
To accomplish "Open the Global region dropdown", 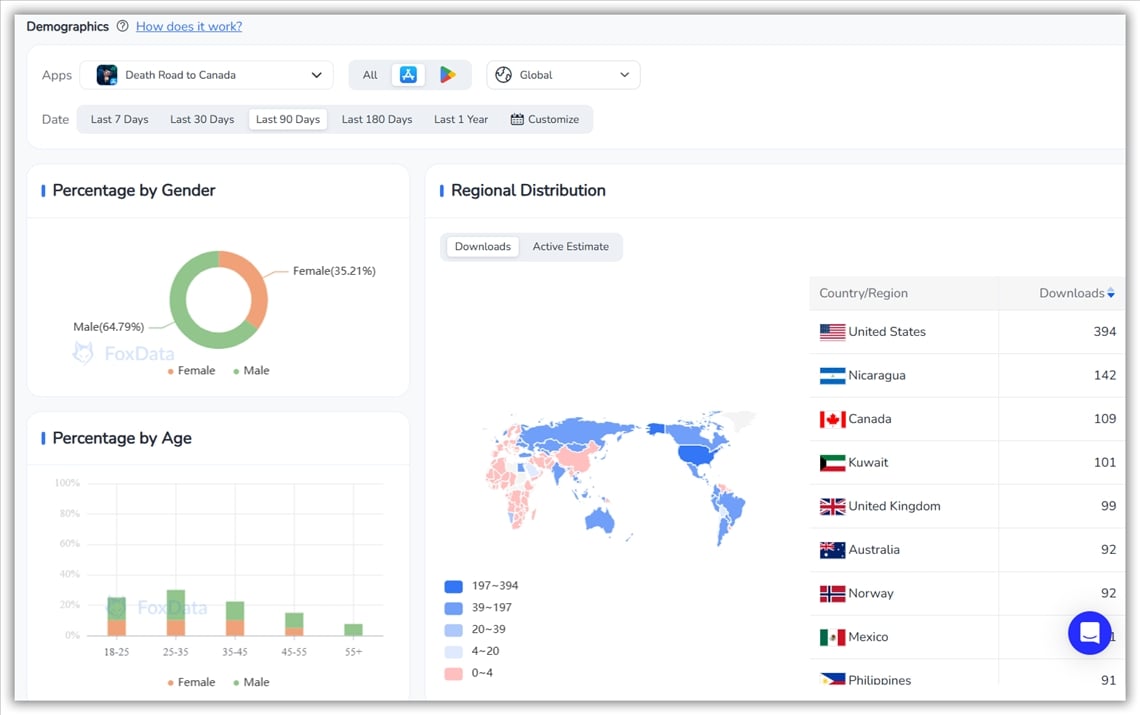I will [x=563, y=75].
